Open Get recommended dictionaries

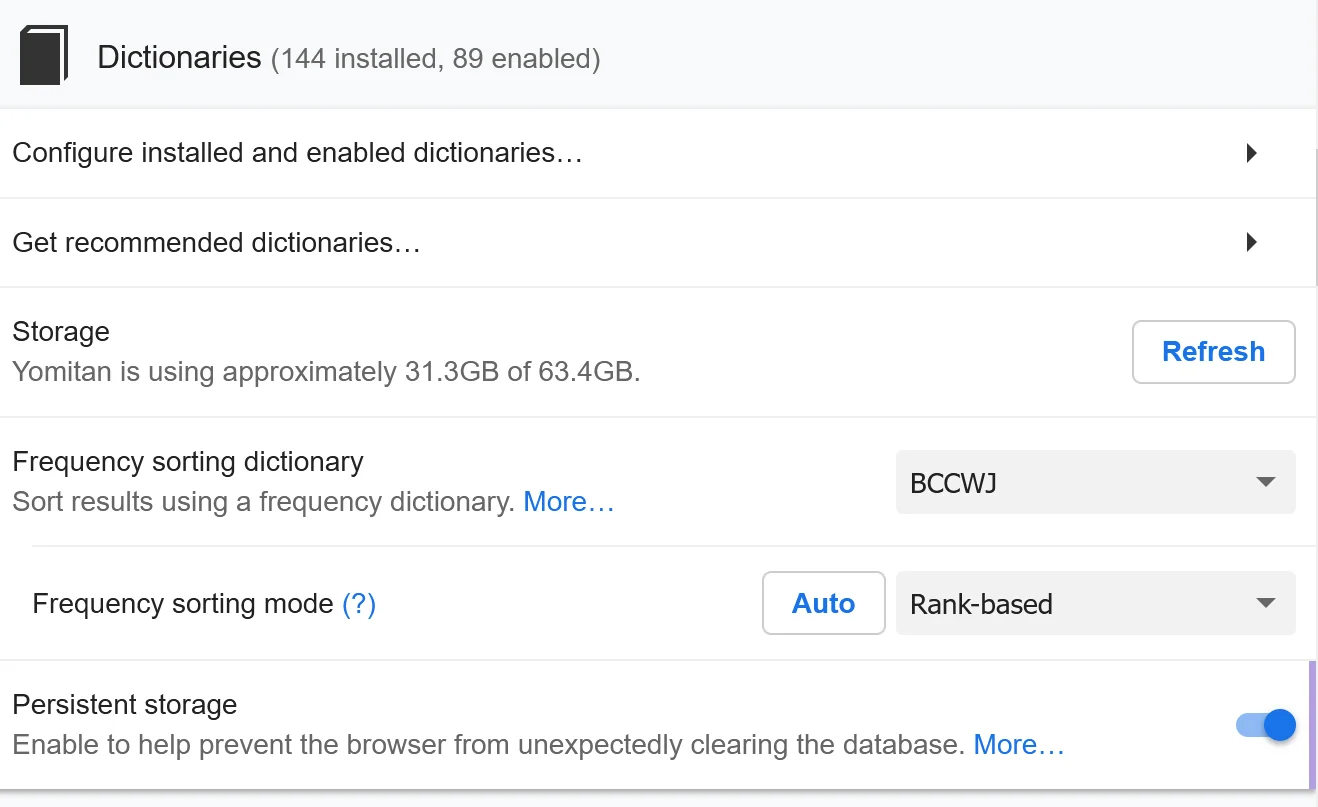click(x=216, y=243)
